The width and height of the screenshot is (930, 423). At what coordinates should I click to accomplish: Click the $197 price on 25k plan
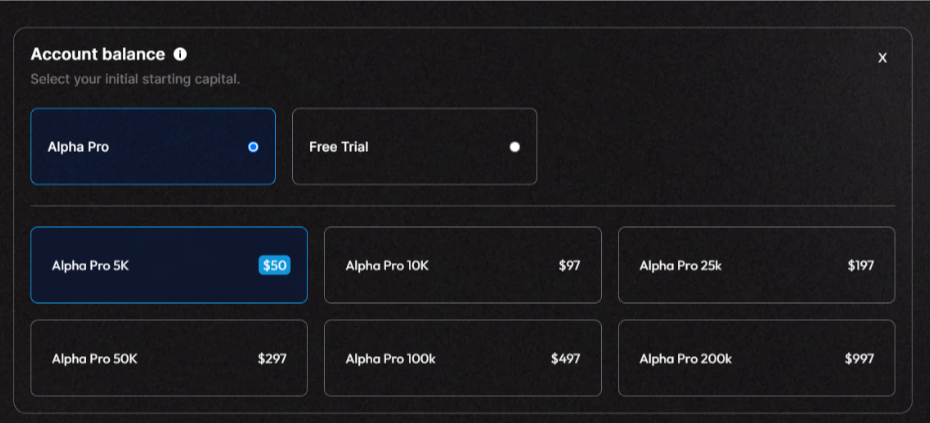coord(860,266)
